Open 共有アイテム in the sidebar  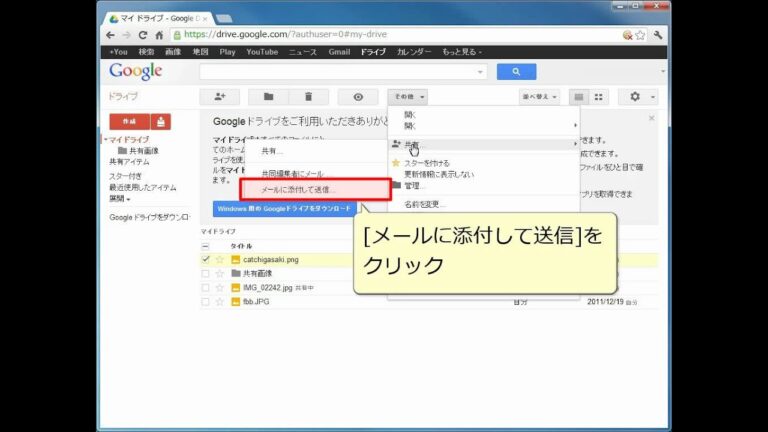tap(129, 162)
